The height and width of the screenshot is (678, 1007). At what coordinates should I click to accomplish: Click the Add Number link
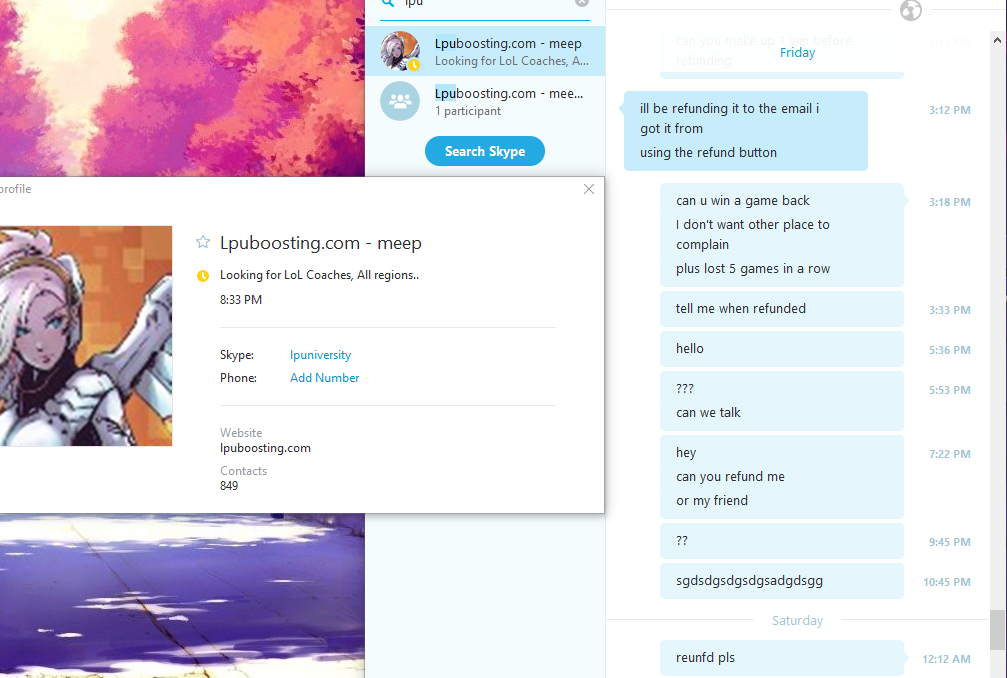[x=324, y=378]
